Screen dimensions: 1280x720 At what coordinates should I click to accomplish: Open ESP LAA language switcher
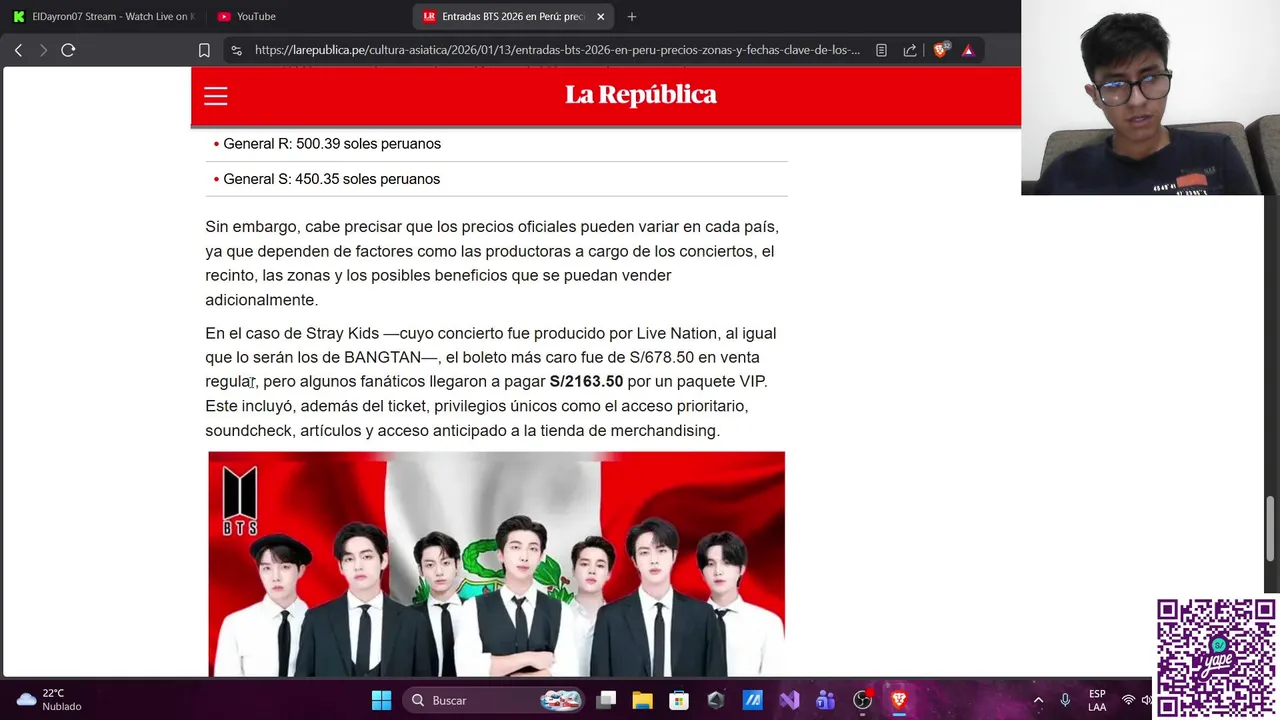1097,700
